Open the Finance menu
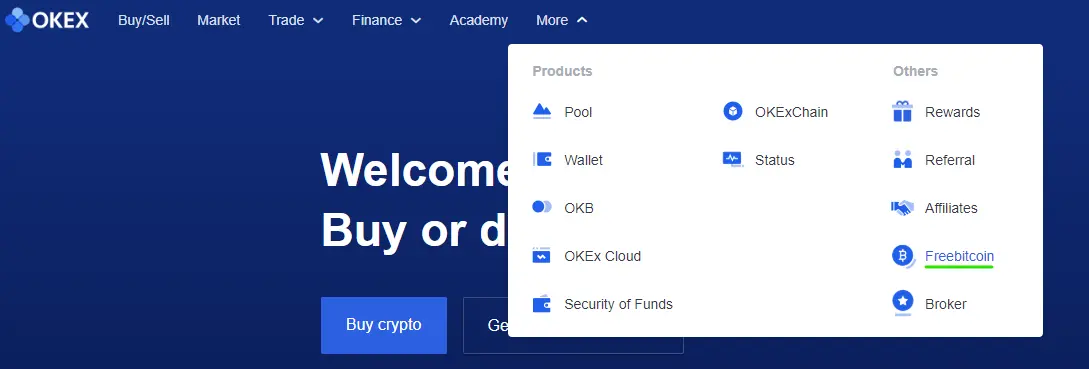The height and width of the screenshot is (369, 1089). click(377, 20)
